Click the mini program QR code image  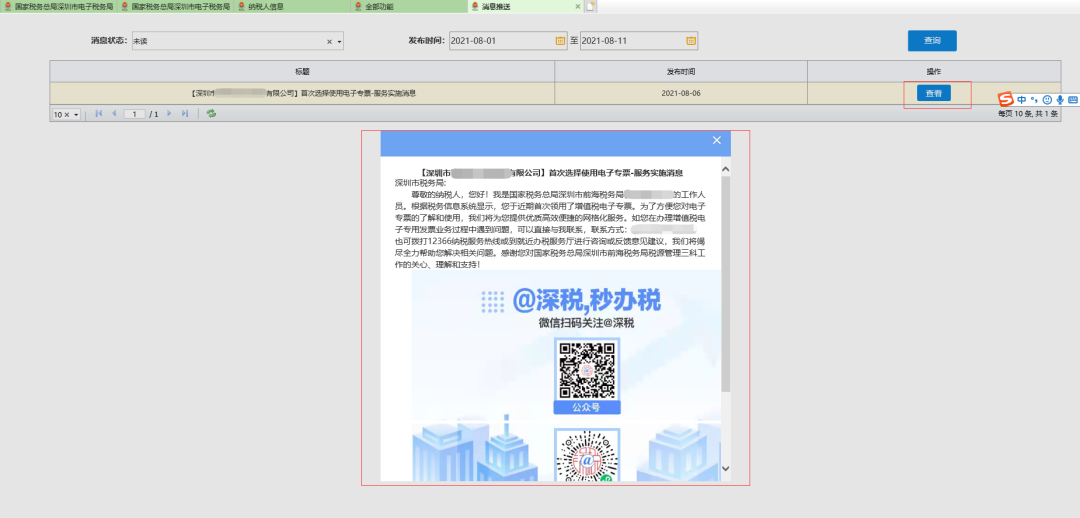(x=587, y=456)
